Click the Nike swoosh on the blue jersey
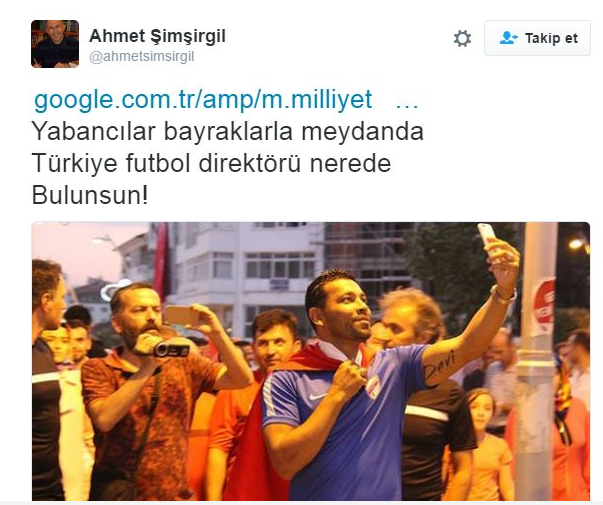The image size is (603, 505). click(318, 396)
